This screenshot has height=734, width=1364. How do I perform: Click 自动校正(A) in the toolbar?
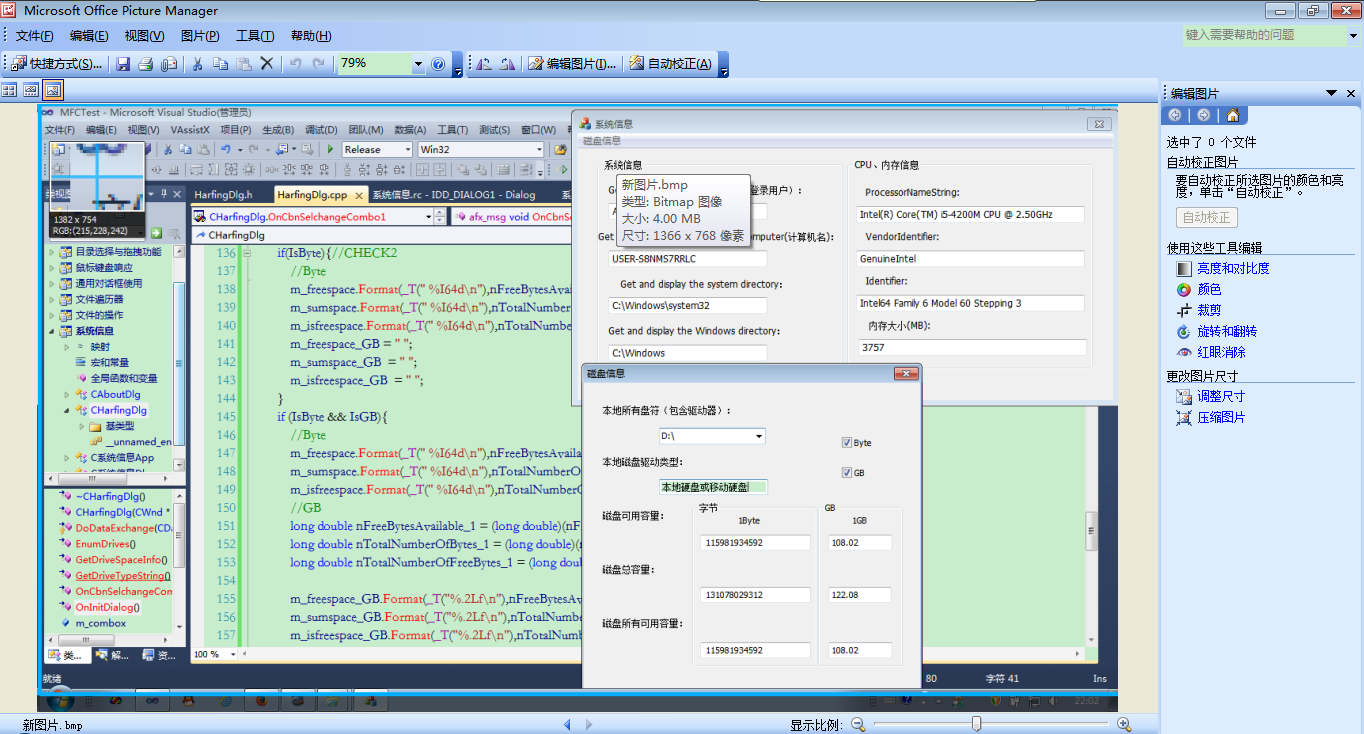click(671, 64)
